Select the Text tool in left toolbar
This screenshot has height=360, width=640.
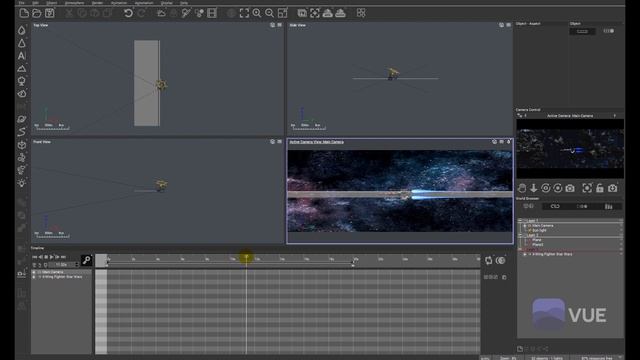pyautogui.click(x=22, y=56)
